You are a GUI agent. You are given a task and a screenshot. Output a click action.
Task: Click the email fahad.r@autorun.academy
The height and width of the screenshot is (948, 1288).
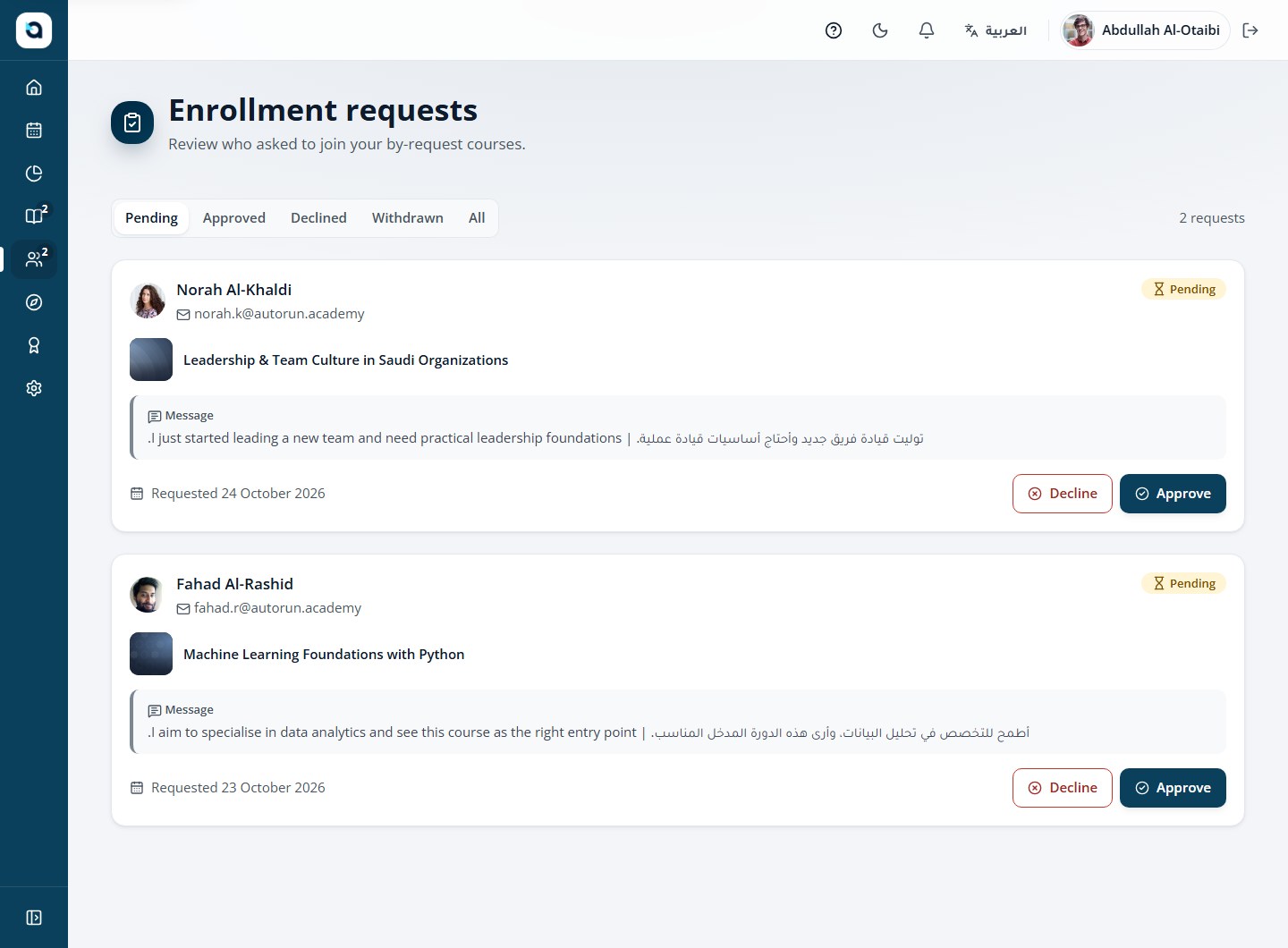[x=277, y=608]
